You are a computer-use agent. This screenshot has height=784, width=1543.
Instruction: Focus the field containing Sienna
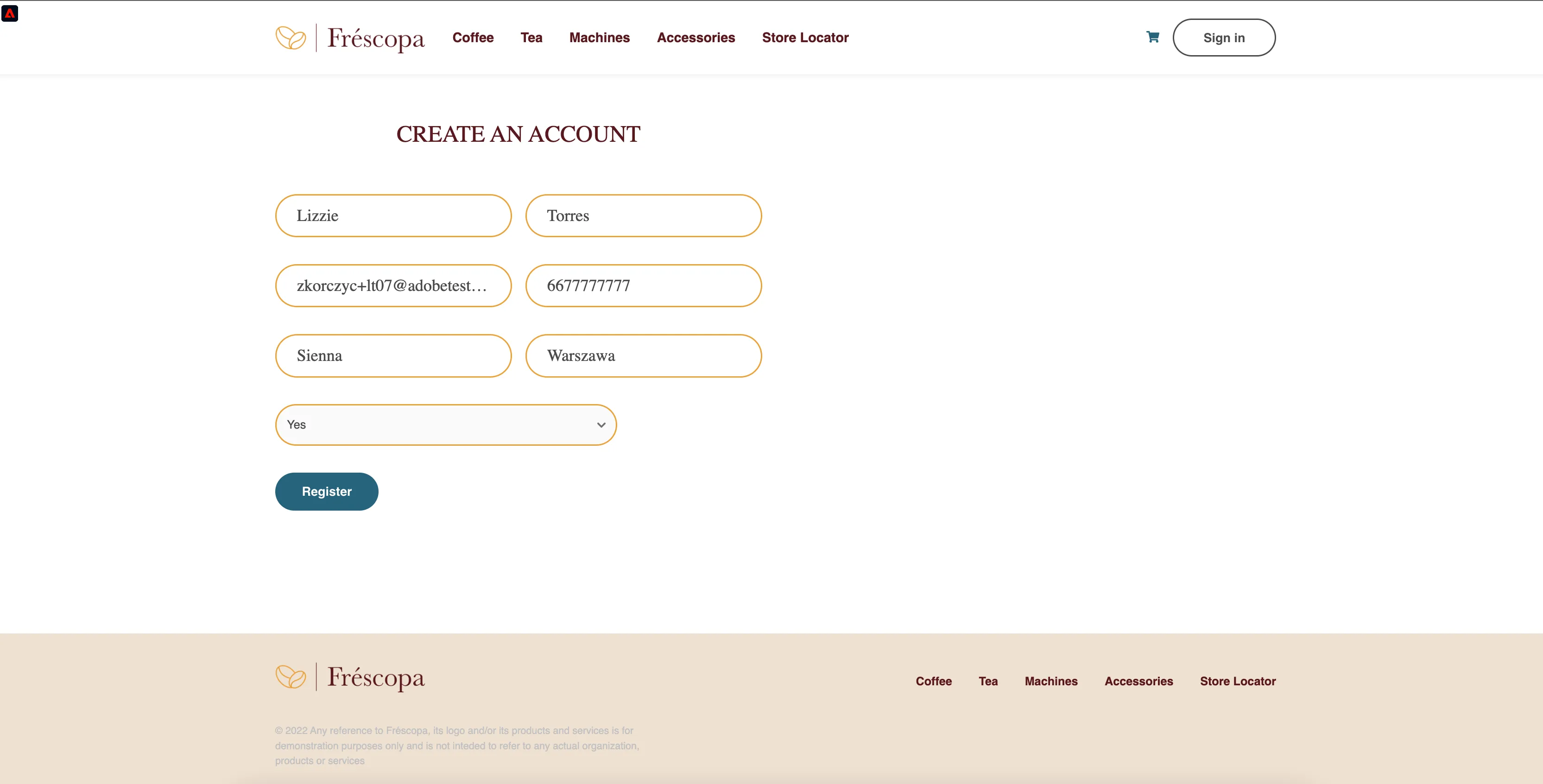click(393, 356)
